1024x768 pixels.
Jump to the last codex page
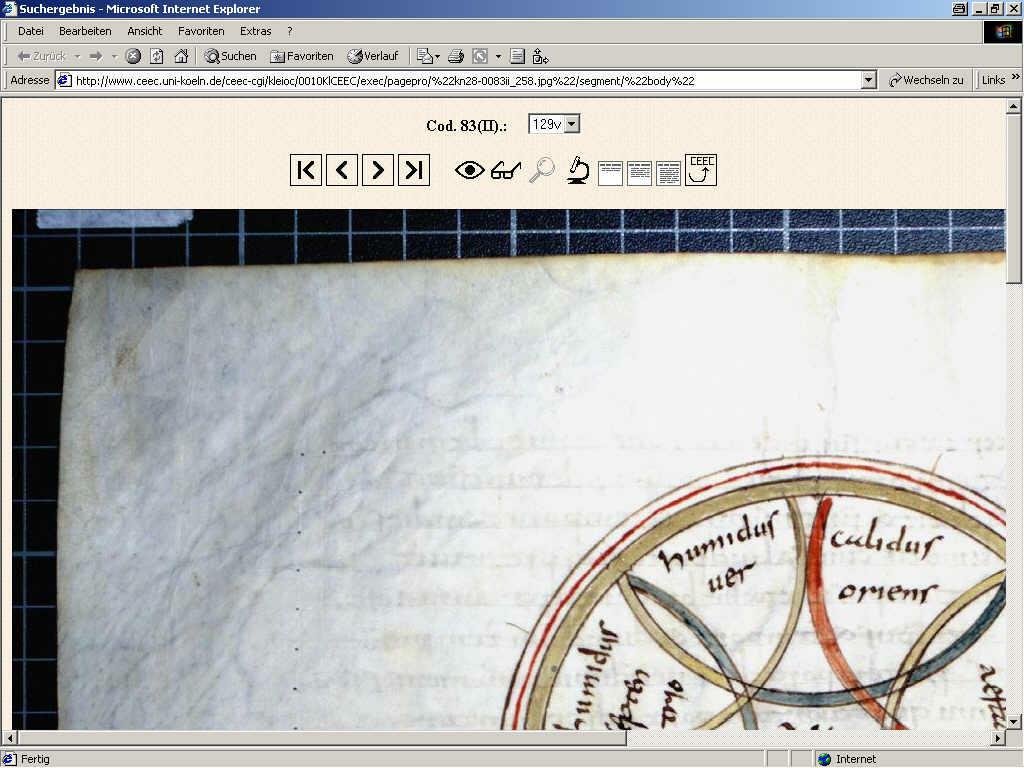point(414,170)
